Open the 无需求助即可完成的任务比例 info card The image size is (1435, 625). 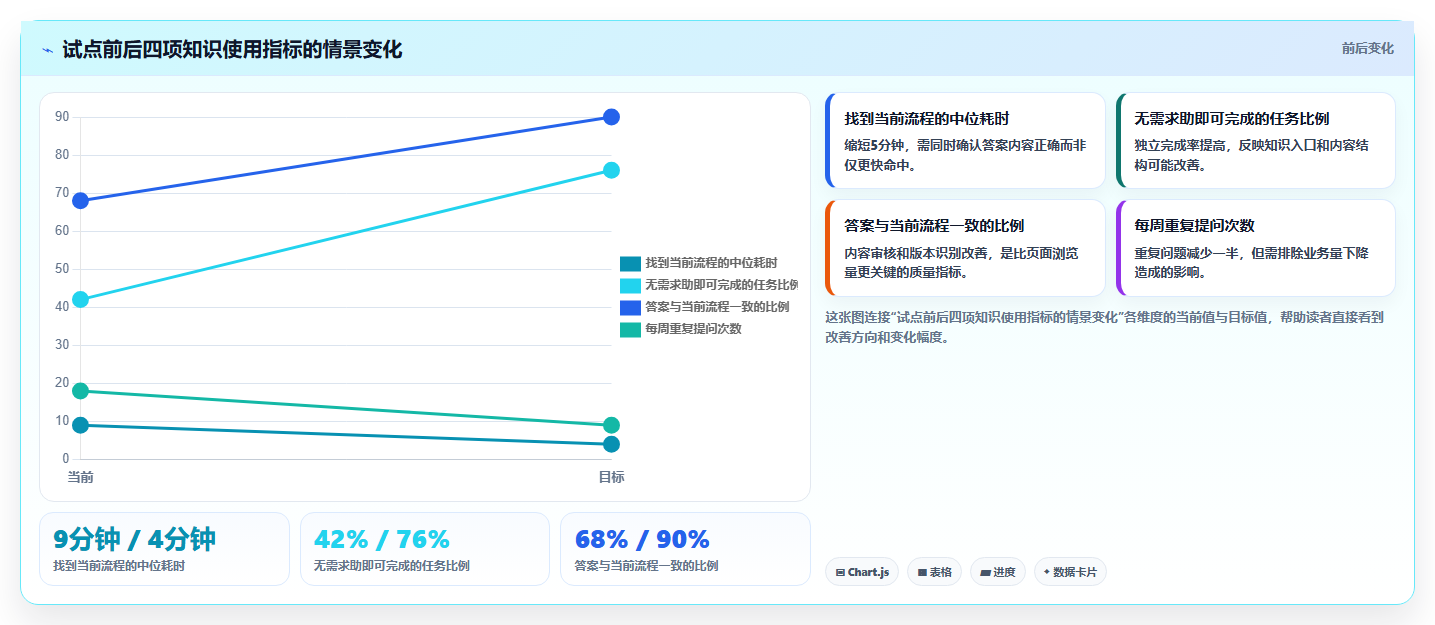[1255, 140]
